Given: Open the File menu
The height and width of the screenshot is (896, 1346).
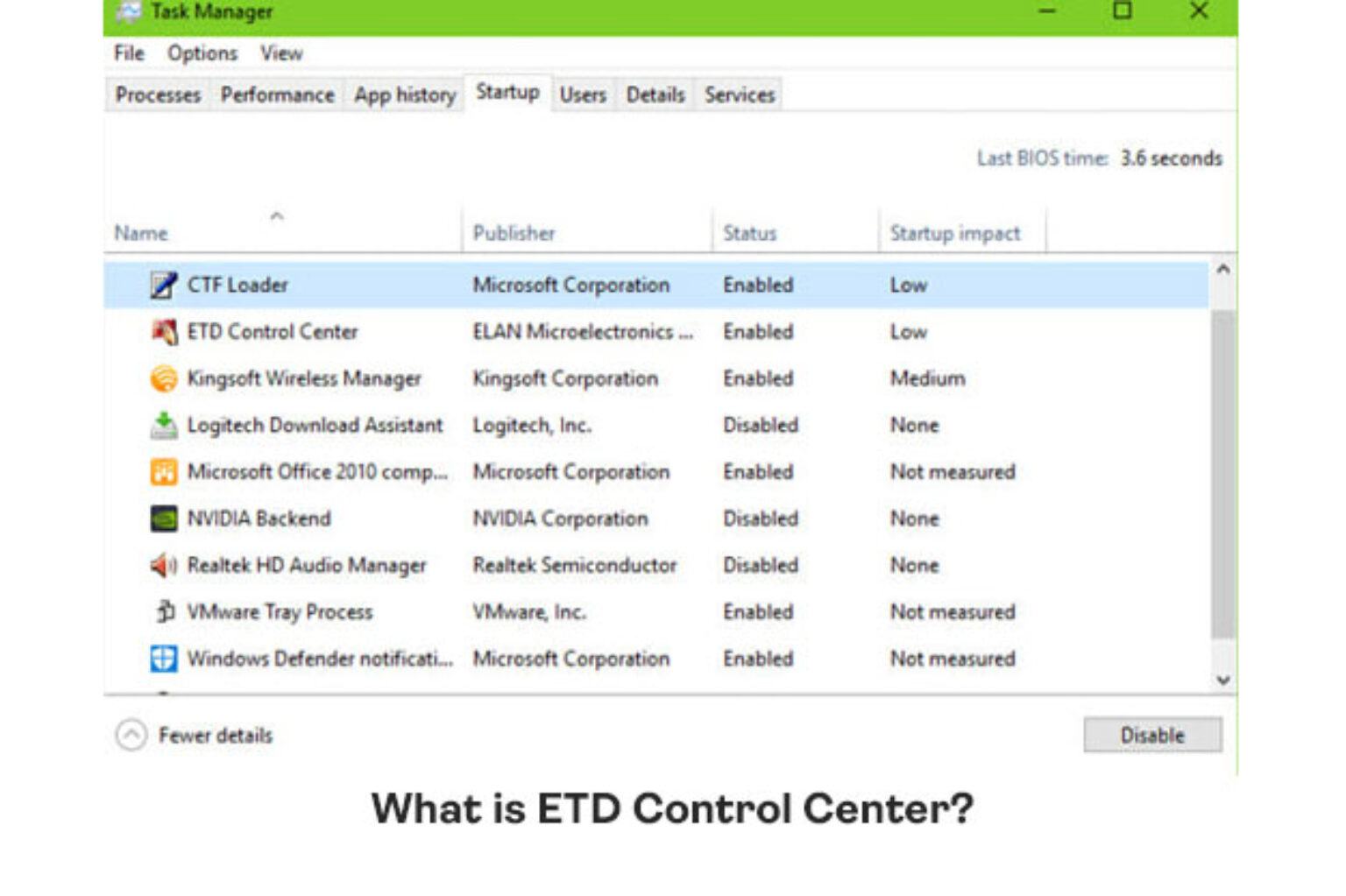Looking at the screenshot, I should (128, 53).
